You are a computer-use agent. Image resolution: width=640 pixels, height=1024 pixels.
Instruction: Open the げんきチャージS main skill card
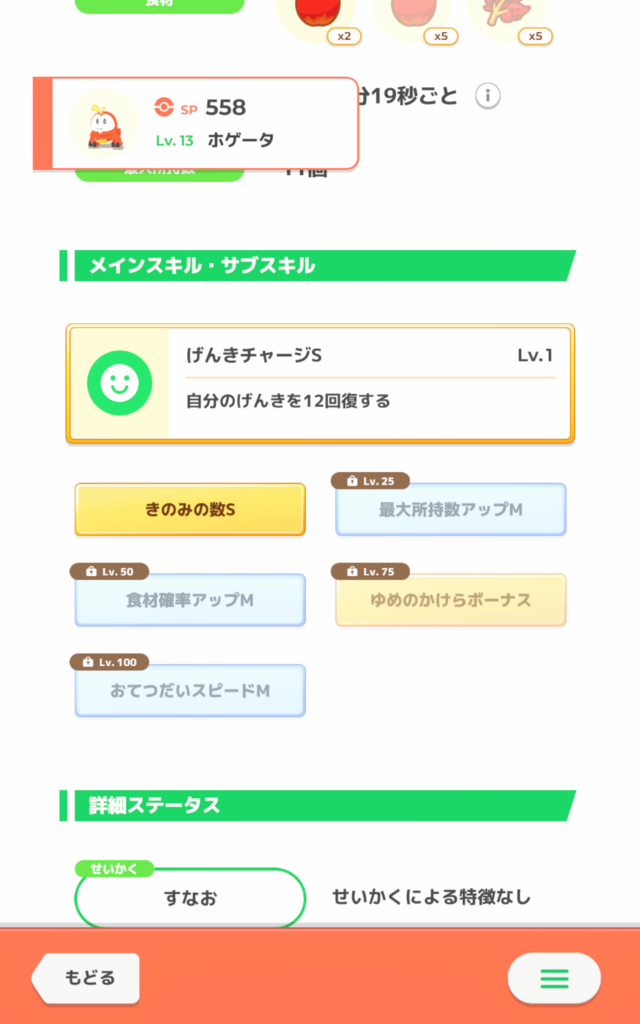(369, 382)
